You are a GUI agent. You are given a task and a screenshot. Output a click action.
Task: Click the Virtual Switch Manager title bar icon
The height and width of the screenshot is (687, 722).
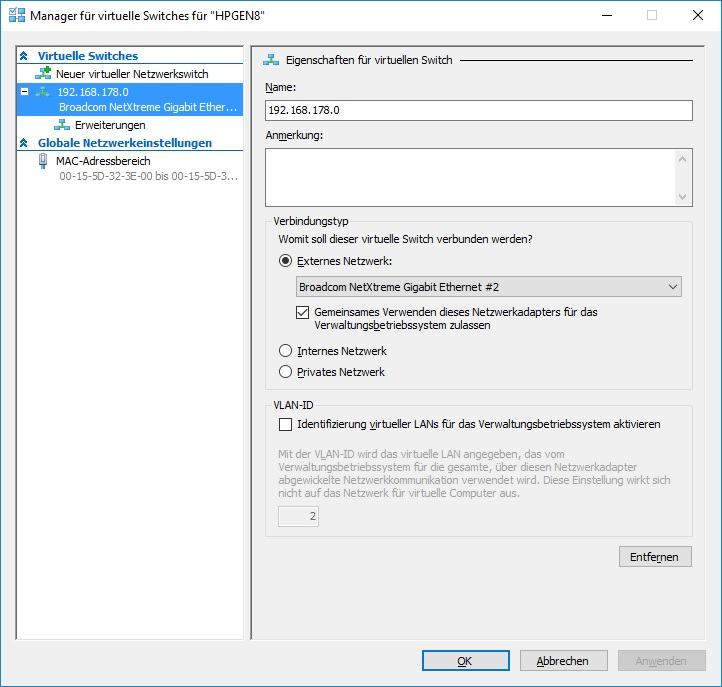tap(17, 15)
